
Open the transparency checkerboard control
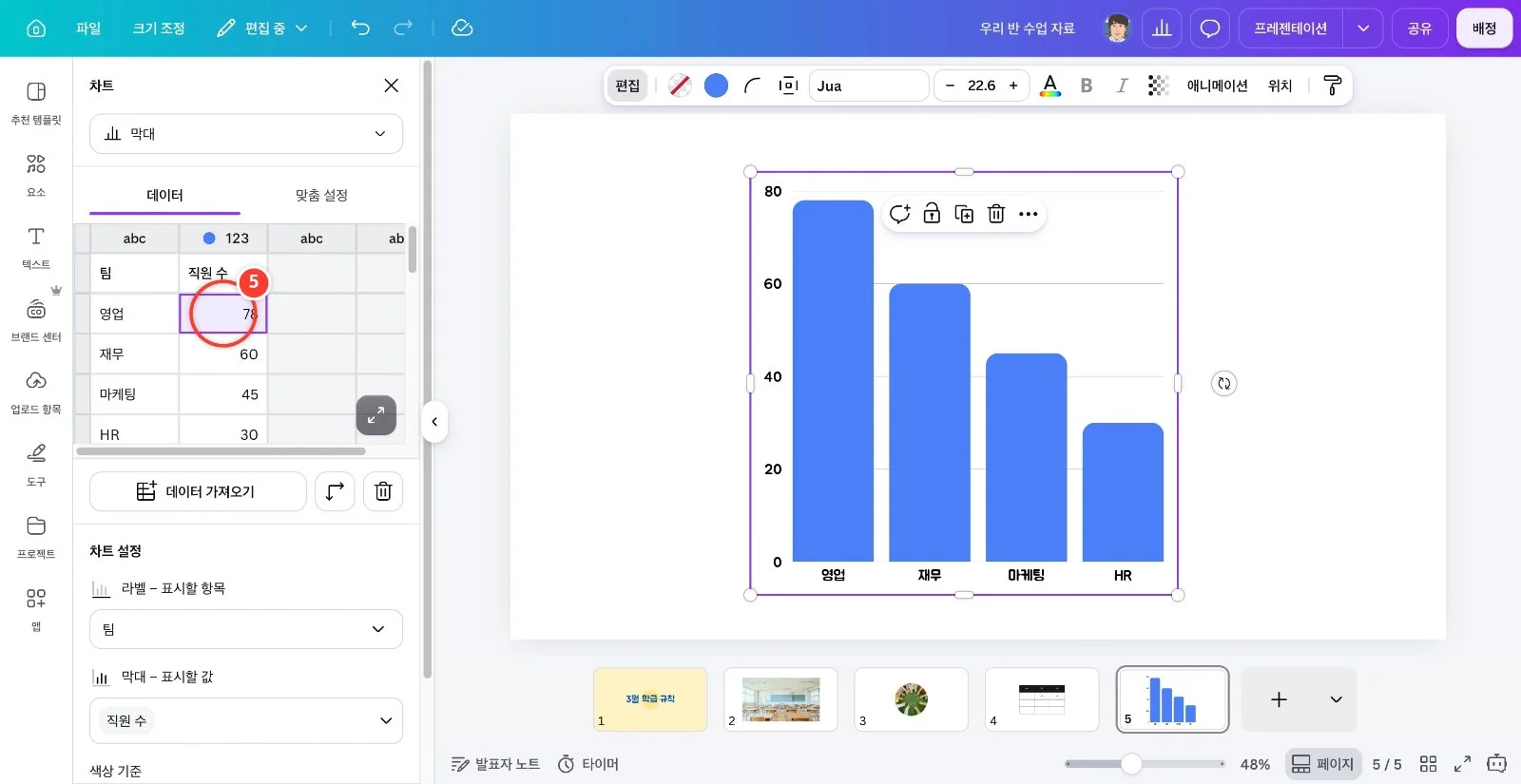pyautogui.click(x=1158, y=86)
